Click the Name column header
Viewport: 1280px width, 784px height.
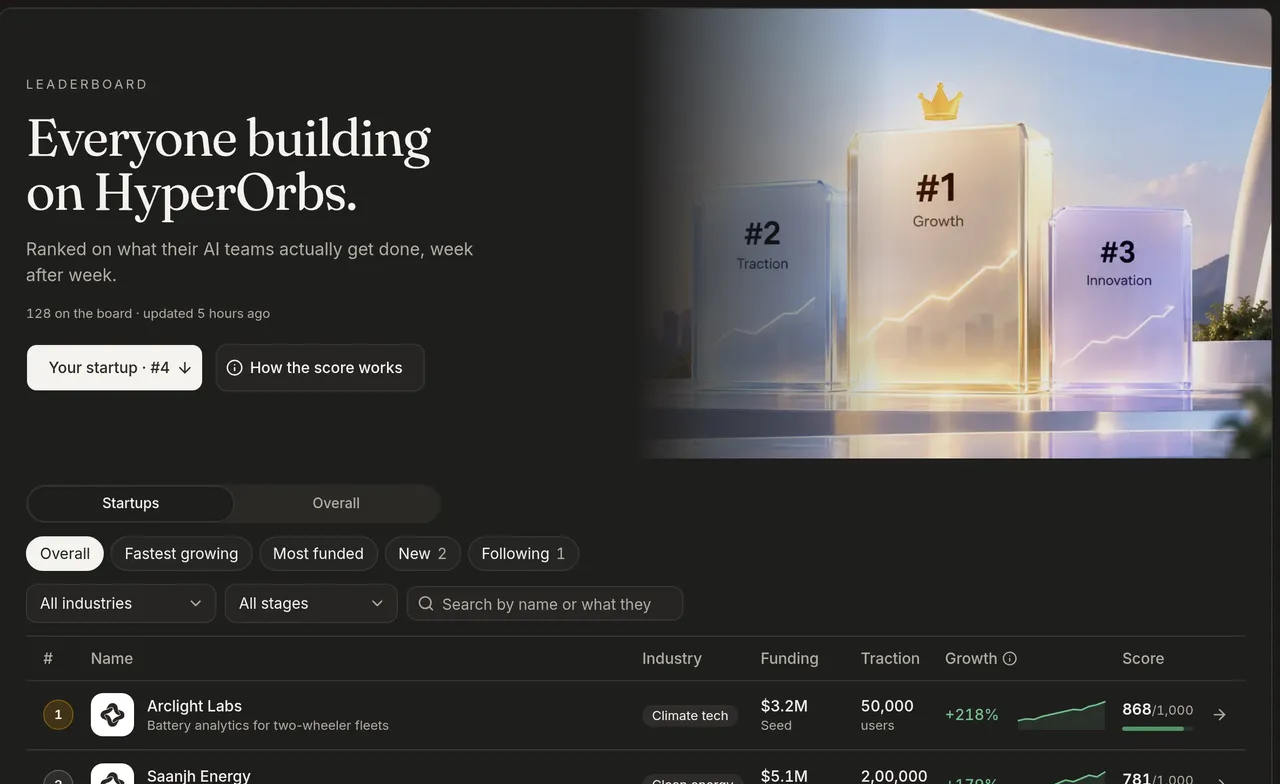tap(112, 658)
